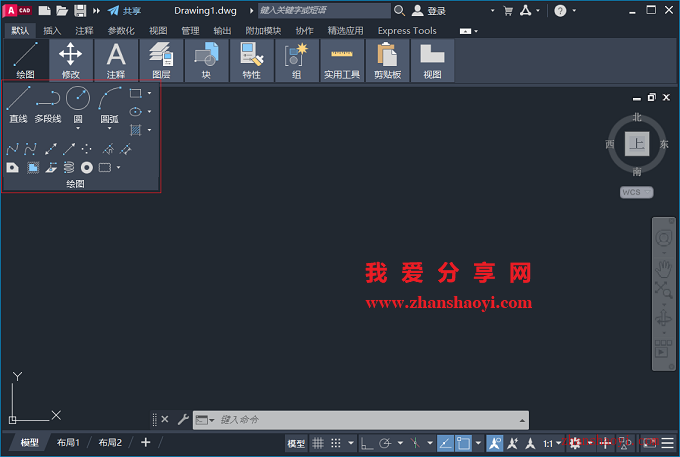Open the 实用工具 ribbon panel button
The height and width of the screenshot is (457, 680).
342,60
